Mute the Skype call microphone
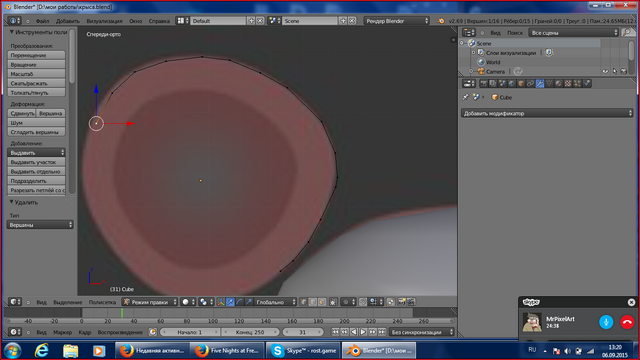This screenshot has width=640, height=360. tap(606, 322)
